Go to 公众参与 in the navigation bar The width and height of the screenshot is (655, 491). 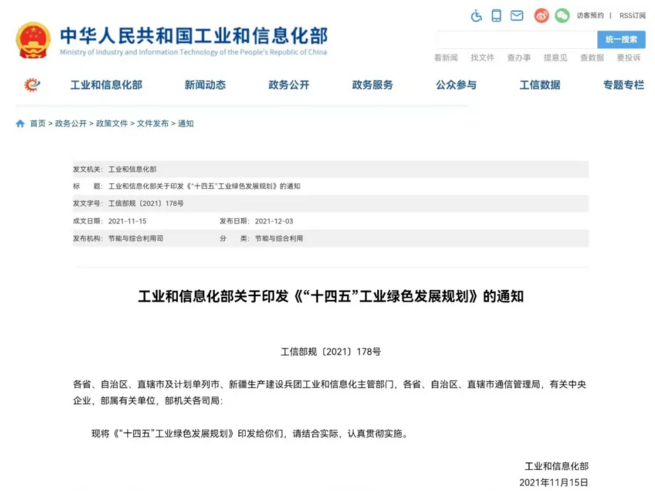[456, 85]
